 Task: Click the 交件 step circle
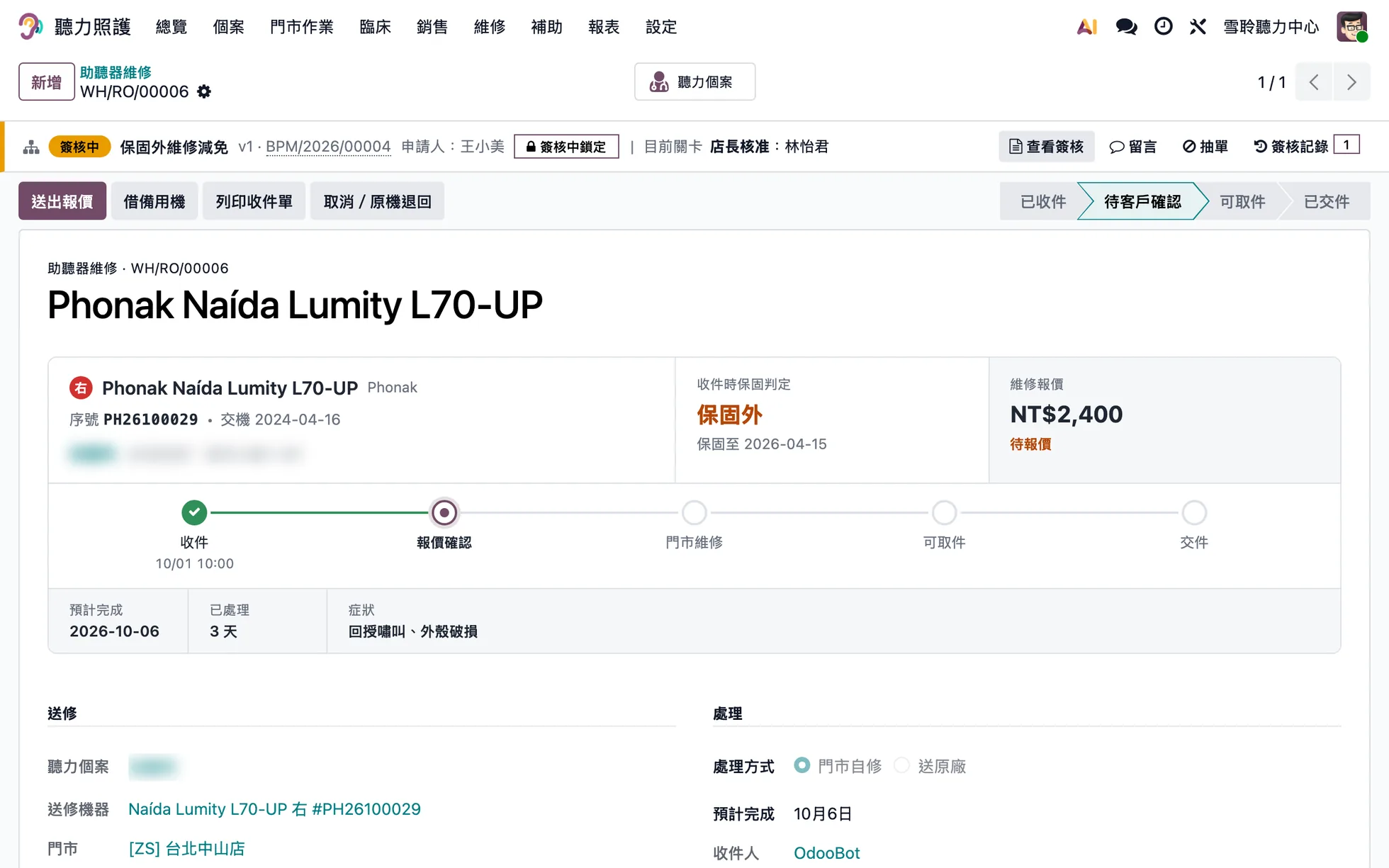1194,512
